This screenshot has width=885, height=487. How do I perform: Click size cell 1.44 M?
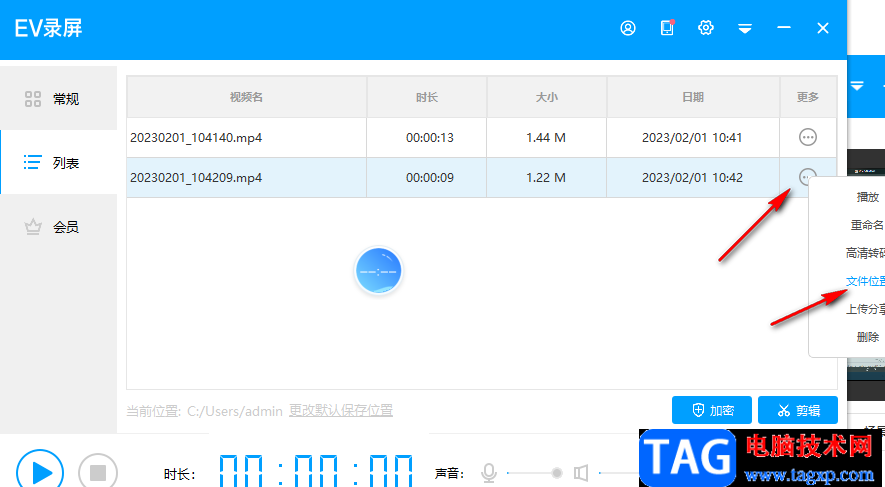(546, 138)
